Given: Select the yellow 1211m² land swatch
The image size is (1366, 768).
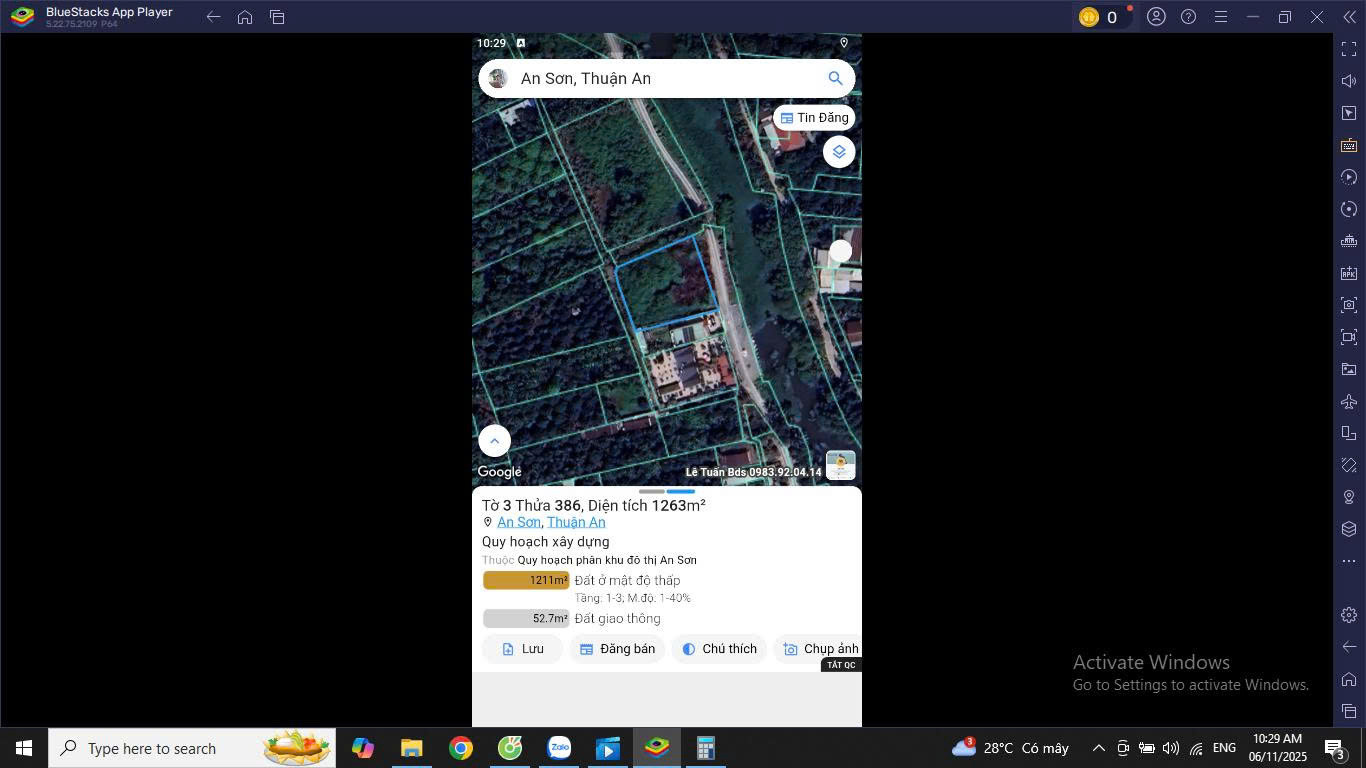Looking at the screenshot, I should (526, 580).
